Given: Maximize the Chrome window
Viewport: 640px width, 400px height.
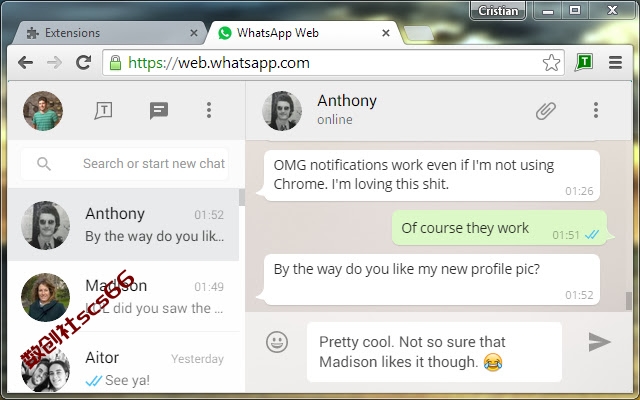Looking at the screenshot, I should point(575,11).
